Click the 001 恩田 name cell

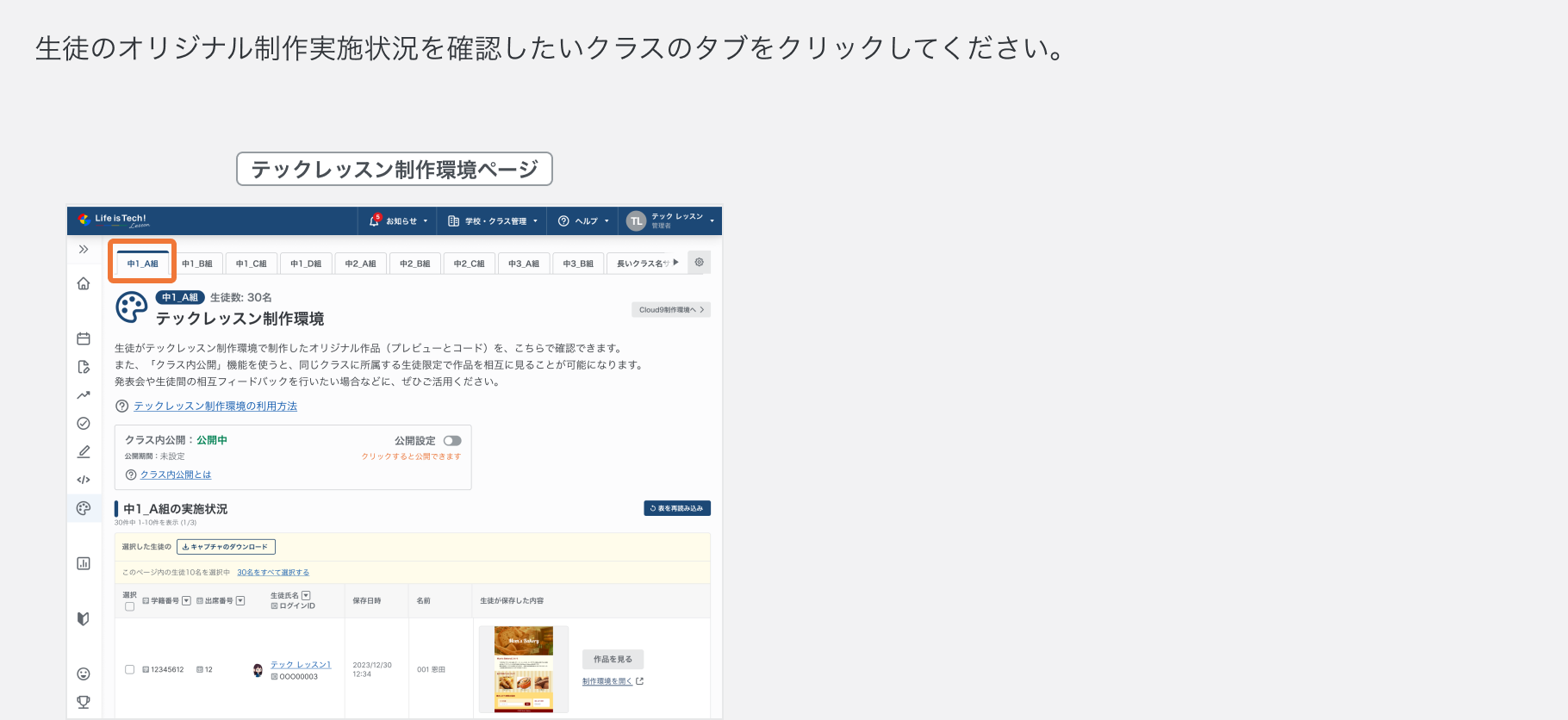(431, 669)
